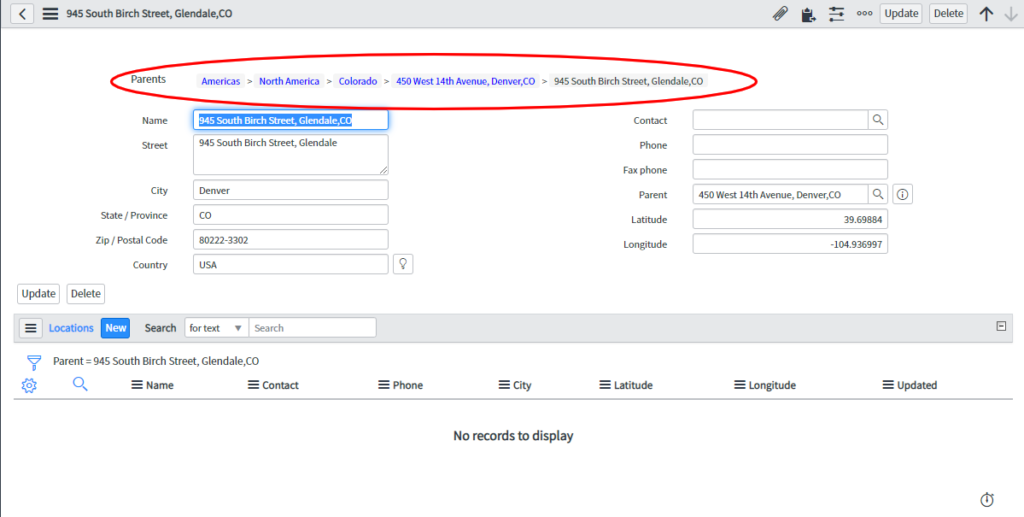The image size is (1024, 517).
Task: Open City column header menu
Action: click(x=504, y=385)
